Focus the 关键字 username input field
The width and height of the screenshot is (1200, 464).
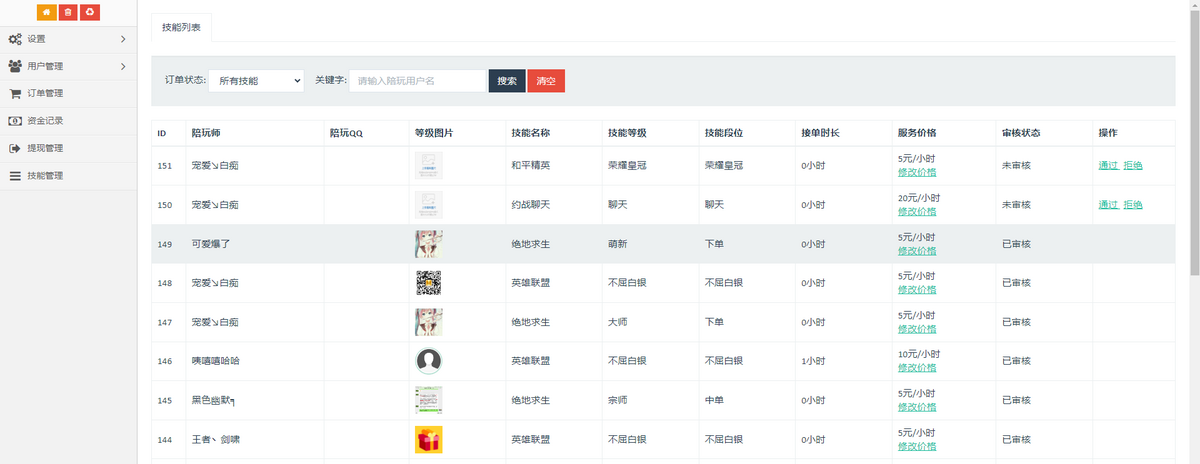[x=418, y=81]
